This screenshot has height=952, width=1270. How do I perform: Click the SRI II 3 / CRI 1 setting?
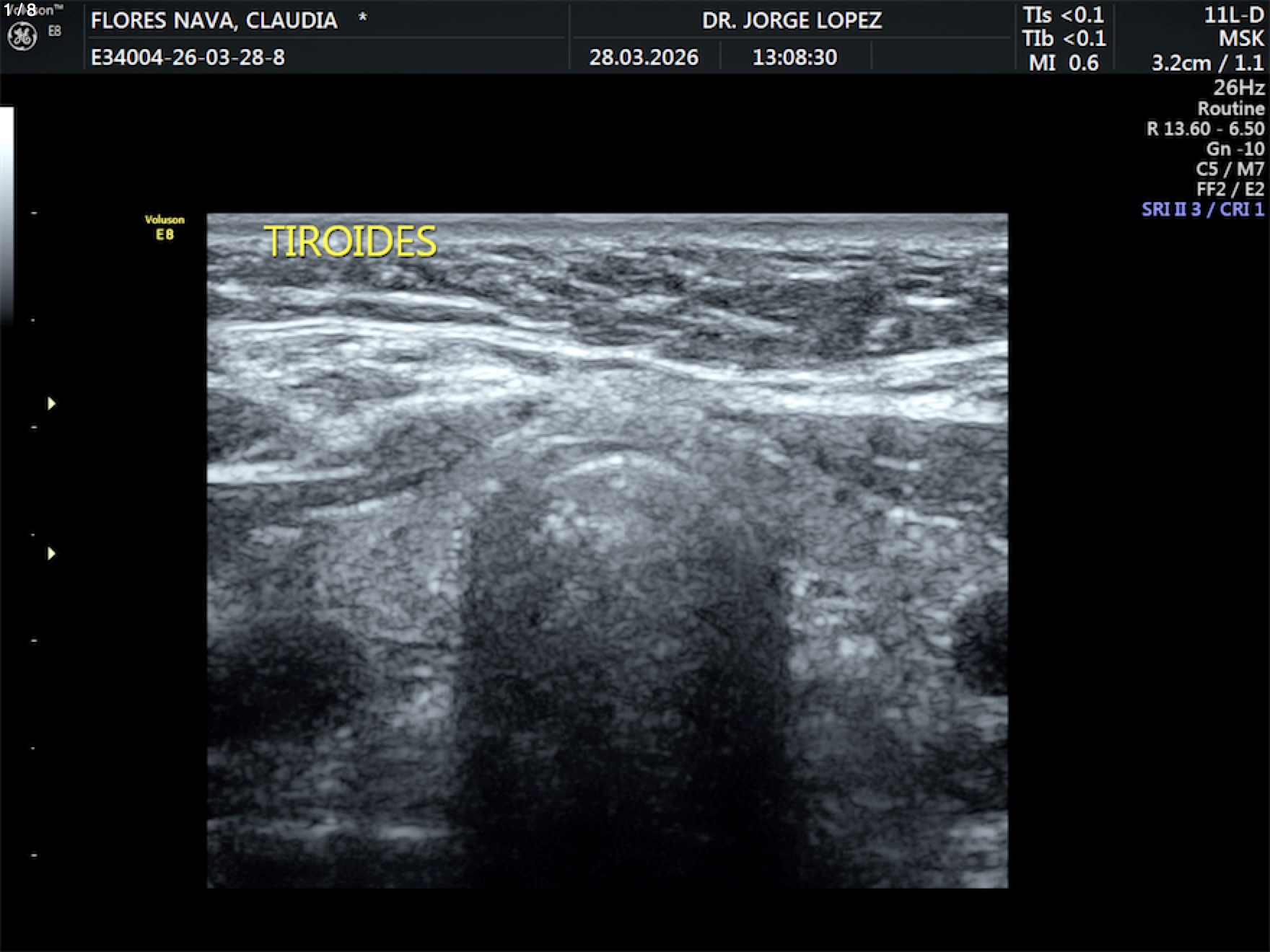click(x=1202, y=210)
